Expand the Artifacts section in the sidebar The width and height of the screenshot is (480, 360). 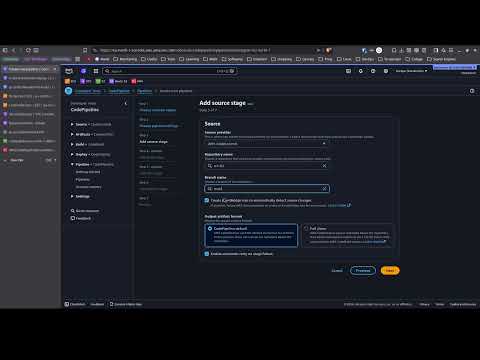click(x=72, y=134)
